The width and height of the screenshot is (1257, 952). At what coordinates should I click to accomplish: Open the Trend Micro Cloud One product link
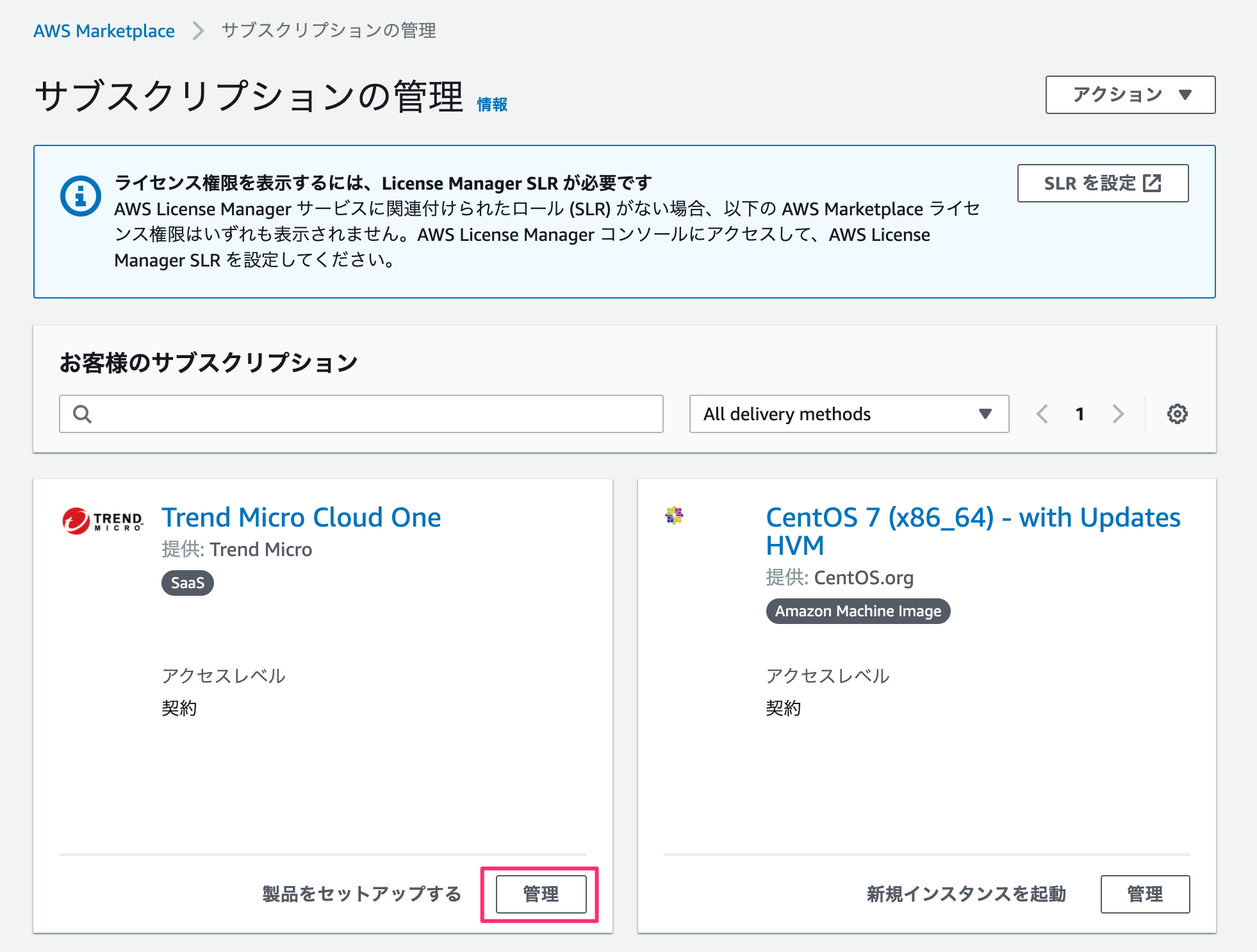(301, 517)
